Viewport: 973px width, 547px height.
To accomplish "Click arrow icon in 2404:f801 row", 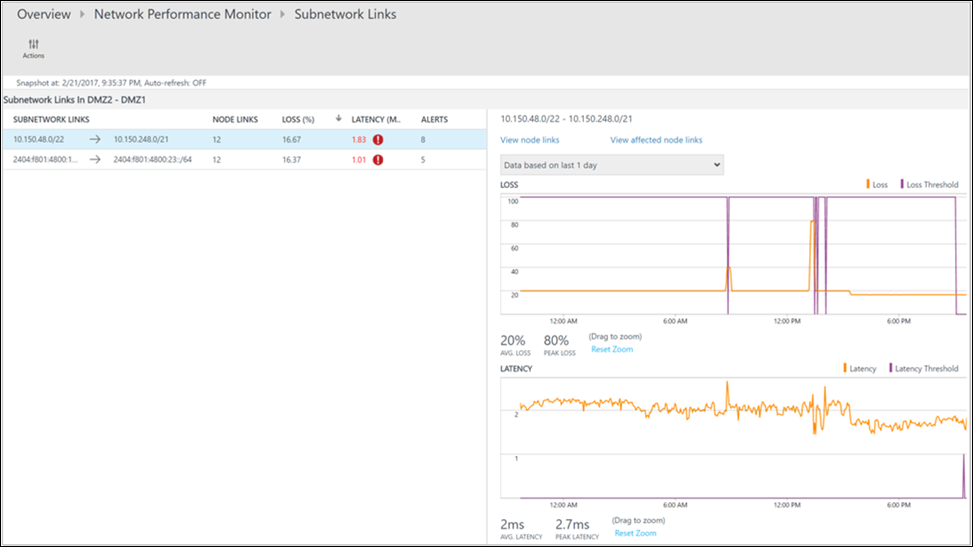I will [x=95, y=158].
